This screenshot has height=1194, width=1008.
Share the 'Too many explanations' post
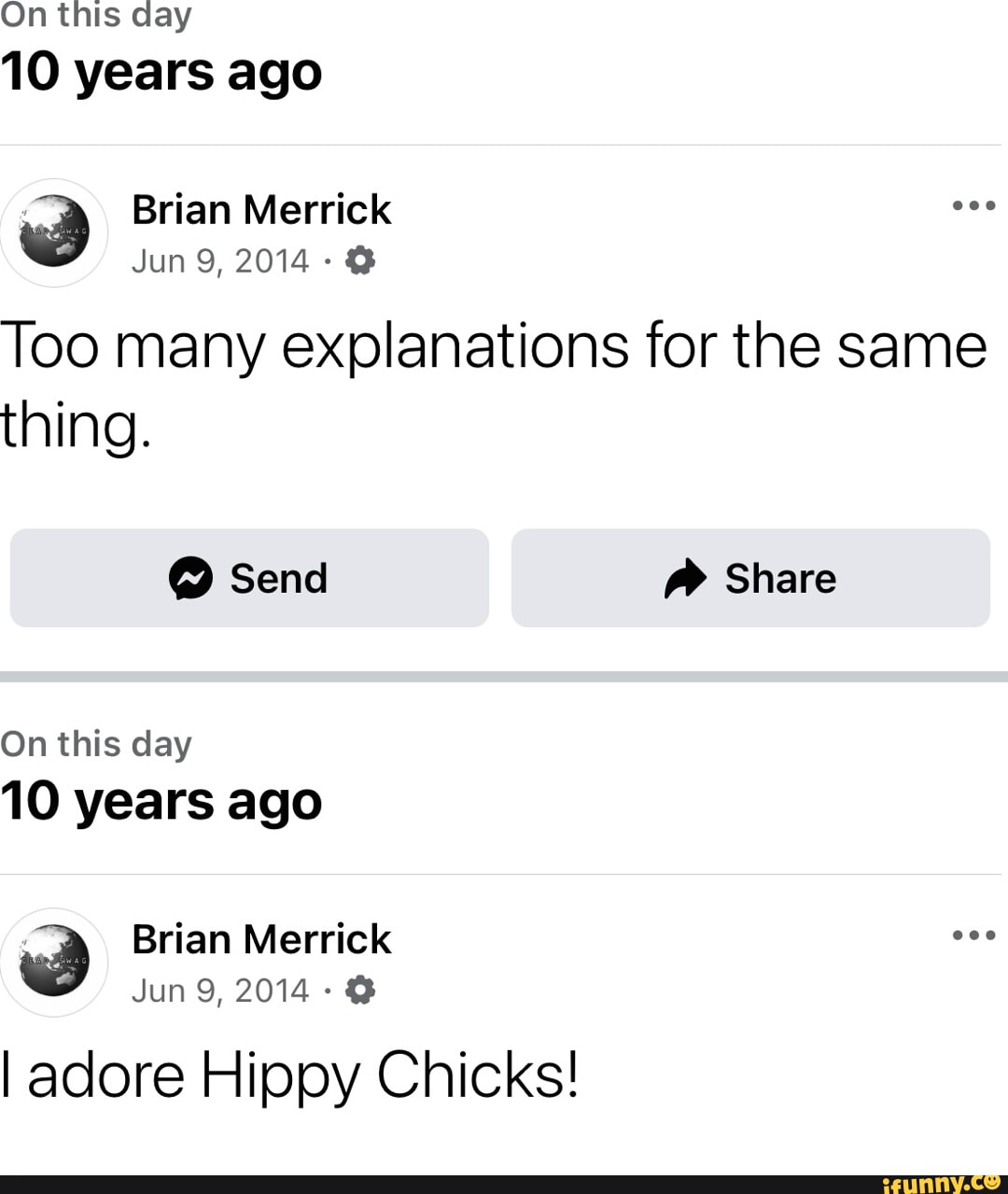click(x=750, y=578)
